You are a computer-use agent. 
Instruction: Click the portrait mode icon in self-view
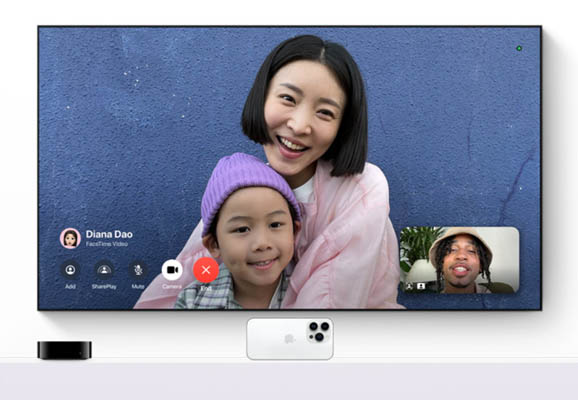[421, 286]
